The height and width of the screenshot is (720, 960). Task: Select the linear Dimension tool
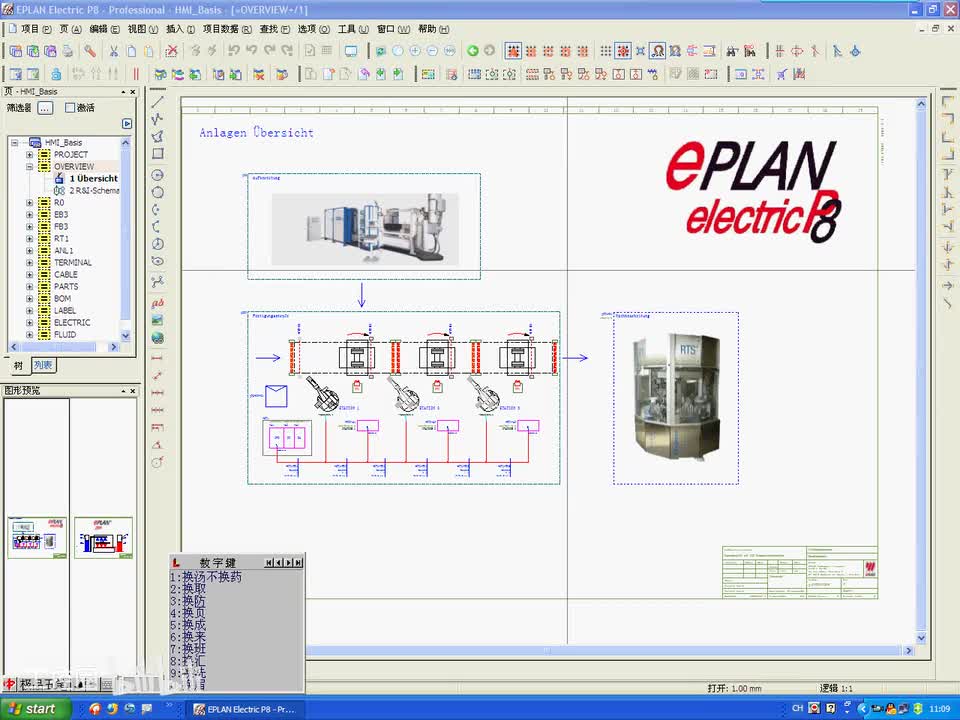[158, 358]
